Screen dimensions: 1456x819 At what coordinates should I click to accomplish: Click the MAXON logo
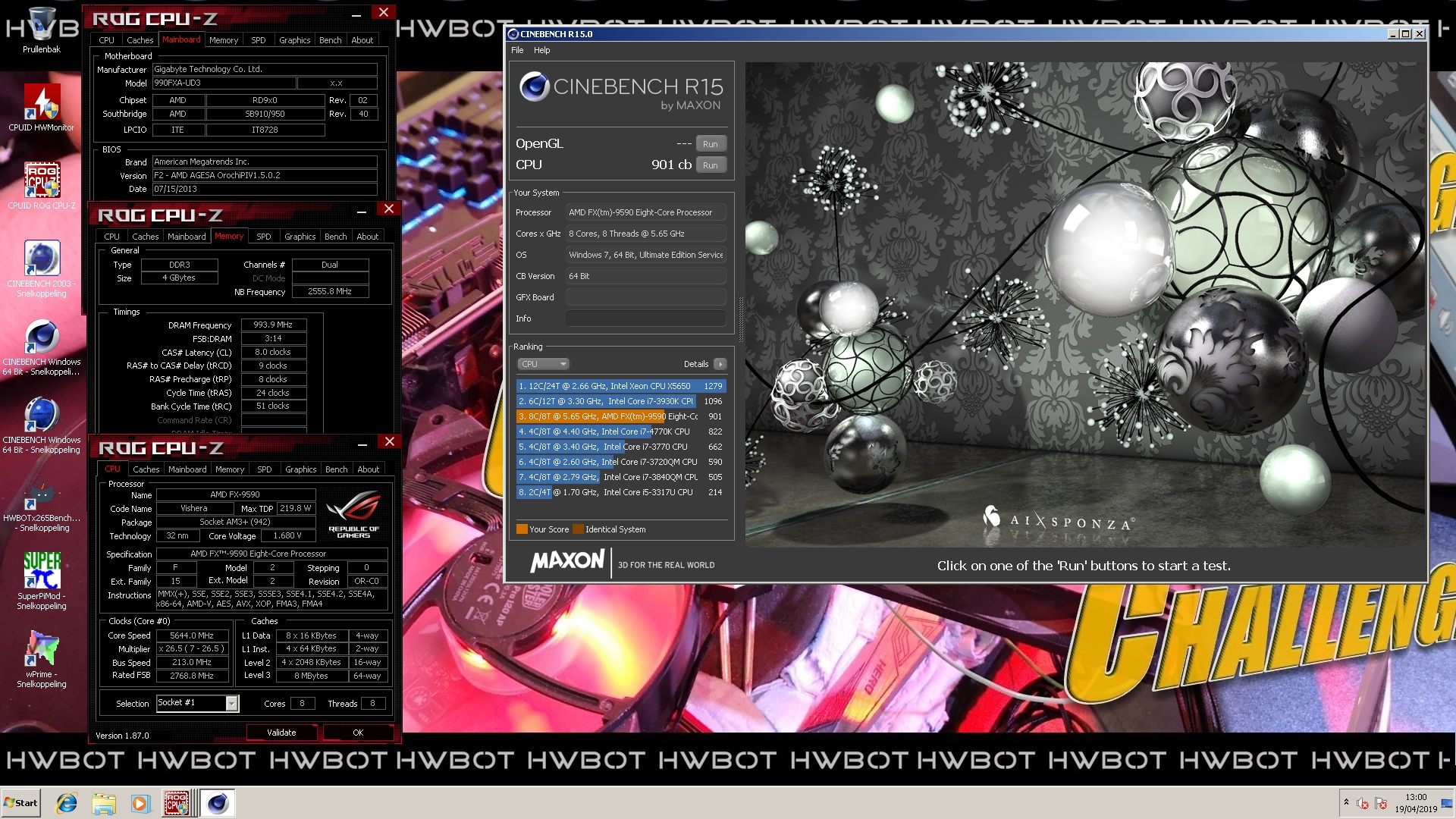pos(567,562)
